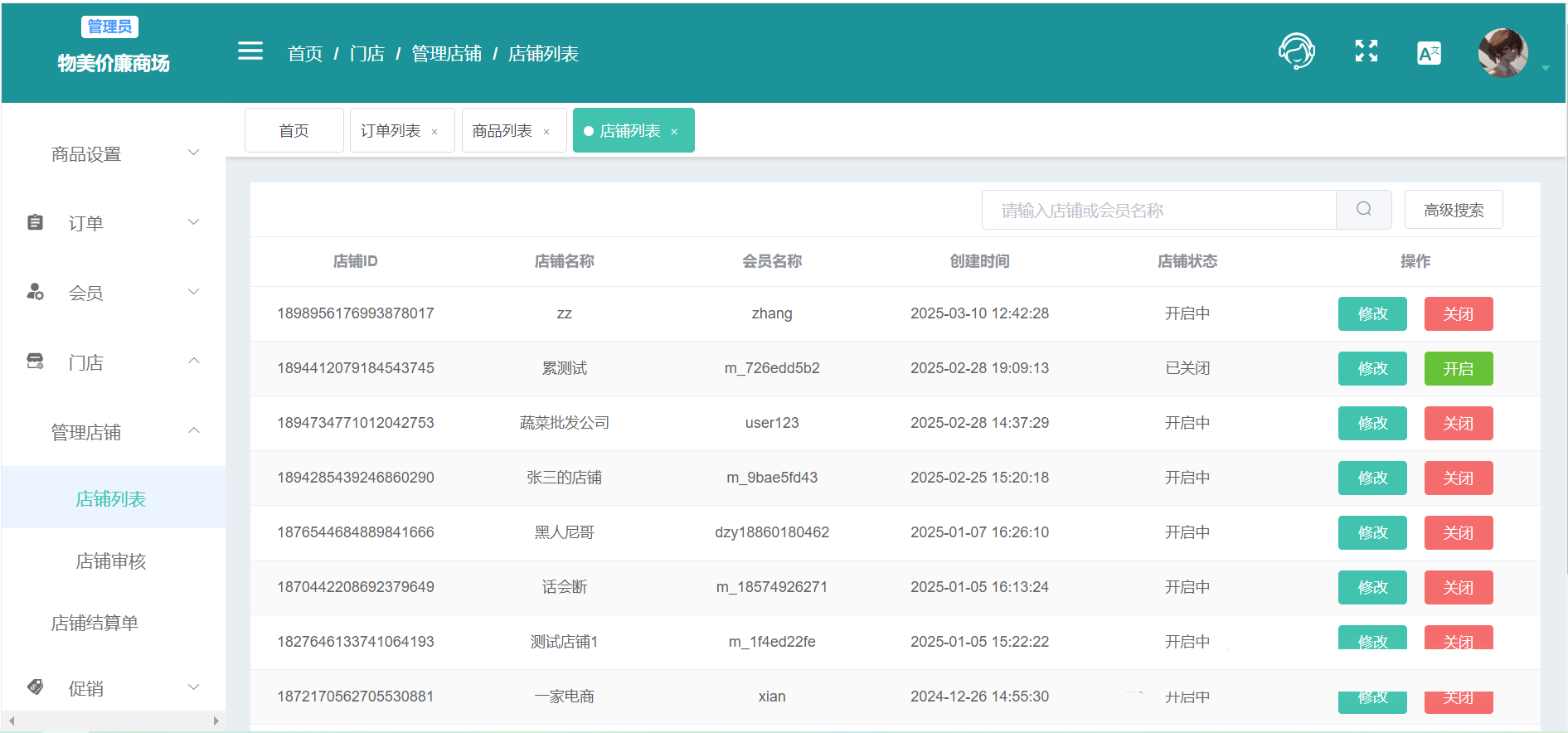Click the user avatar picture

click(1502, 53)
